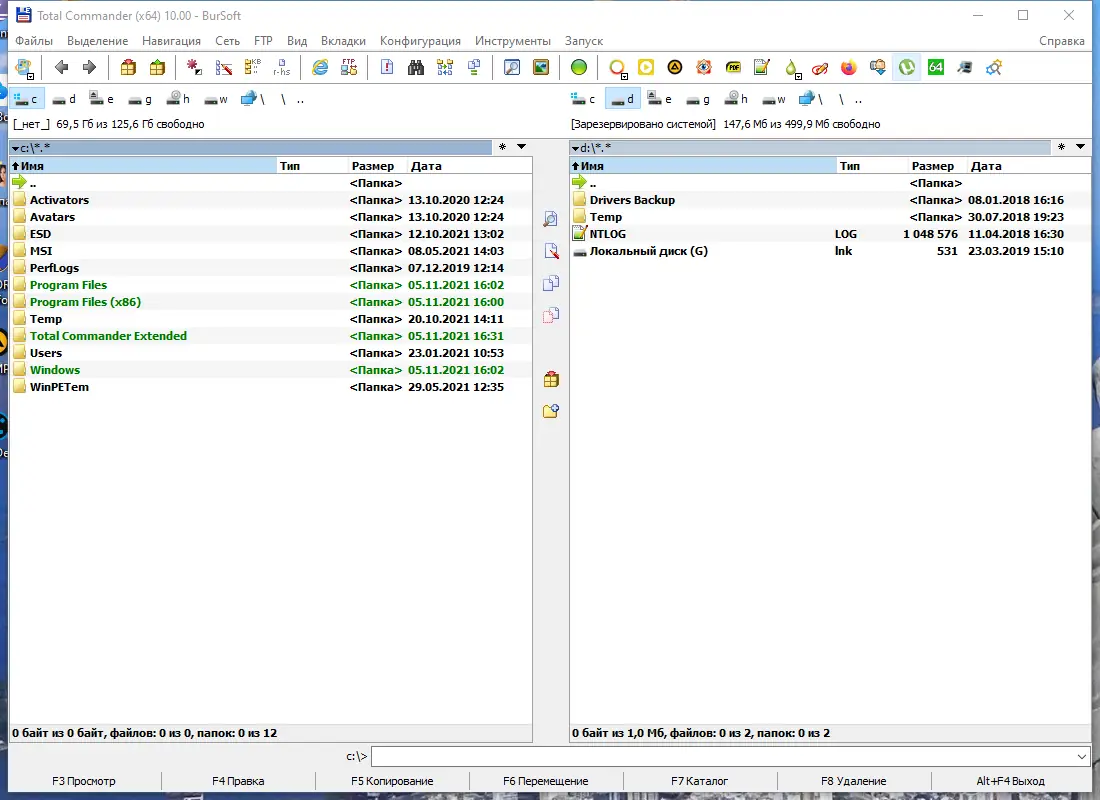
Task: Click the binoculars search icon
Action: pos(416,67)
